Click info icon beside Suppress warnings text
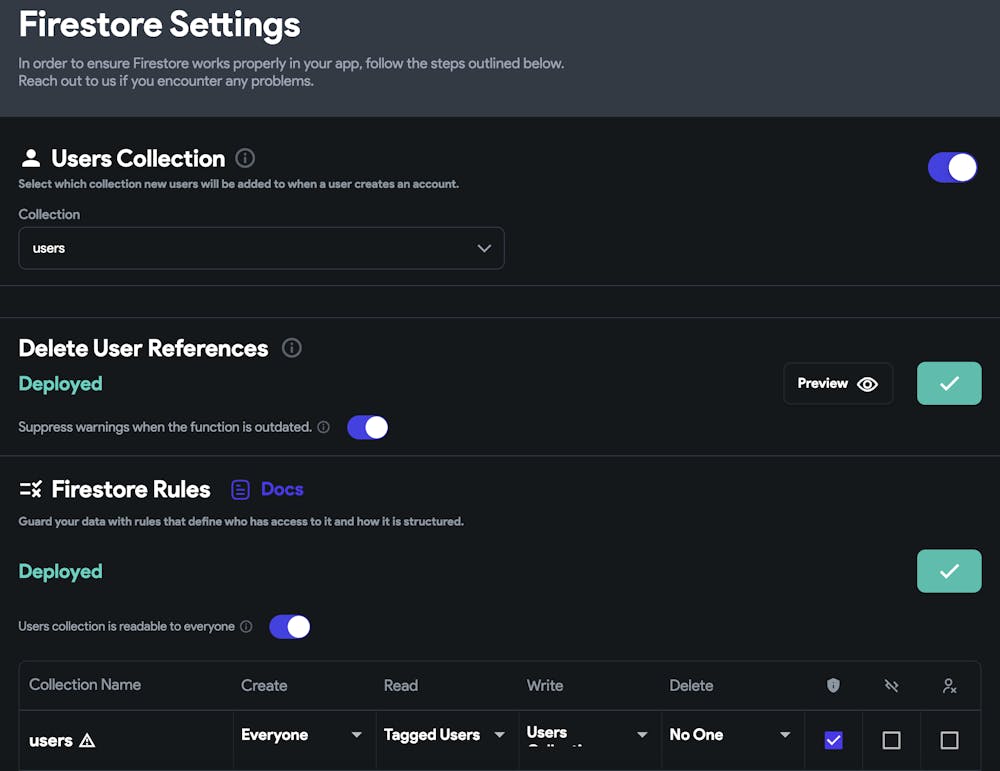This screenshot has height=771, width=1000. [x=323, y=427]
